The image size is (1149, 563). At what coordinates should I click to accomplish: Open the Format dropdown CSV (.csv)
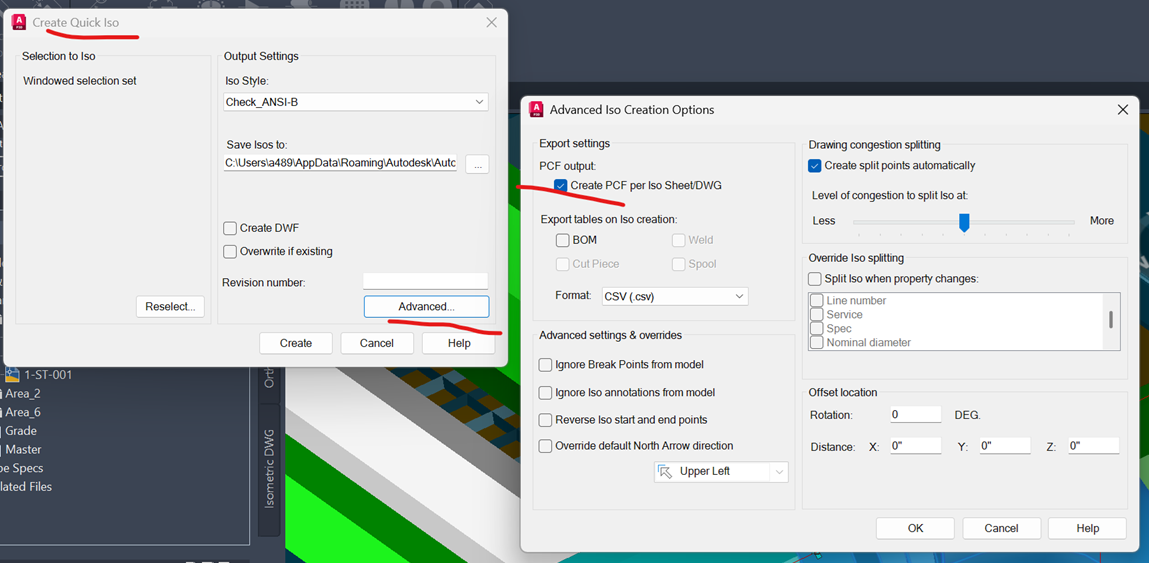coord(675,296)
